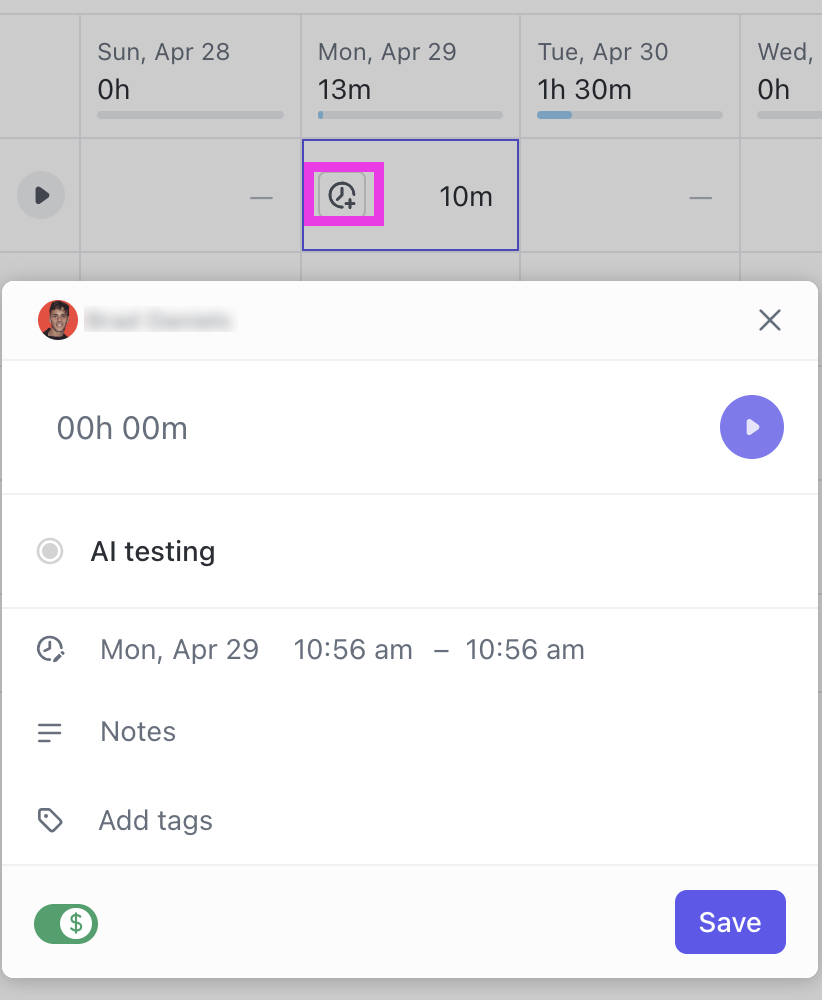822x1000 pixels.
Task: Start the timer with purple play button
Action: 751,427
